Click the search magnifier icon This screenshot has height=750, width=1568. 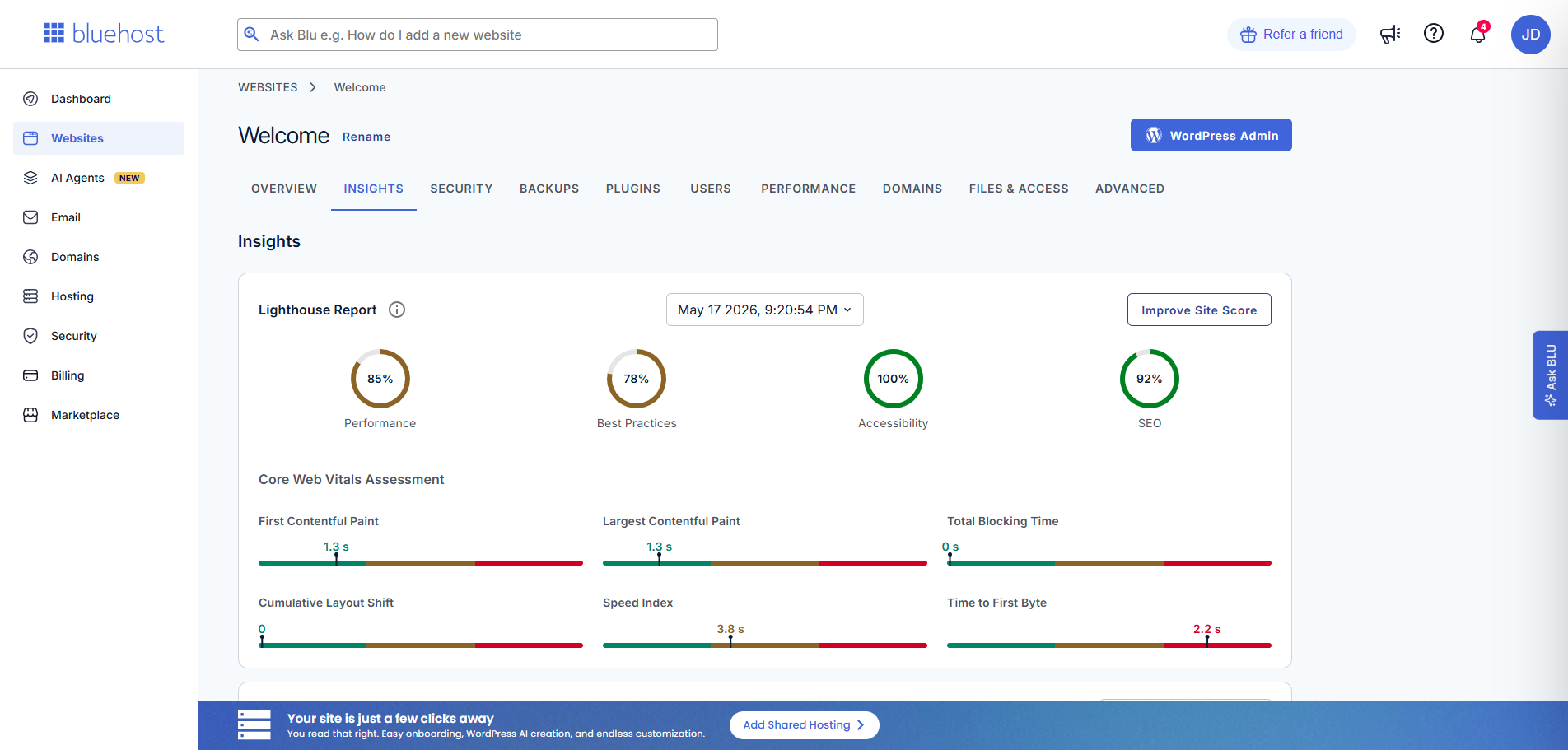coord(252,34)
